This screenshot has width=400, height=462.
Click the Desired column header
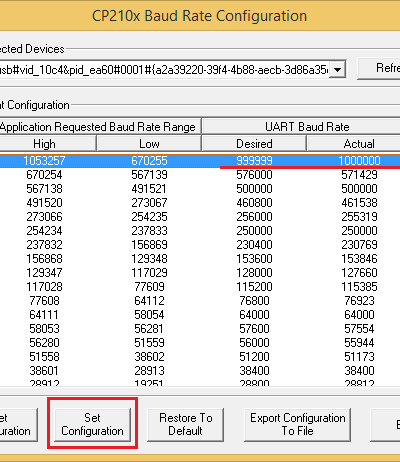254,144
